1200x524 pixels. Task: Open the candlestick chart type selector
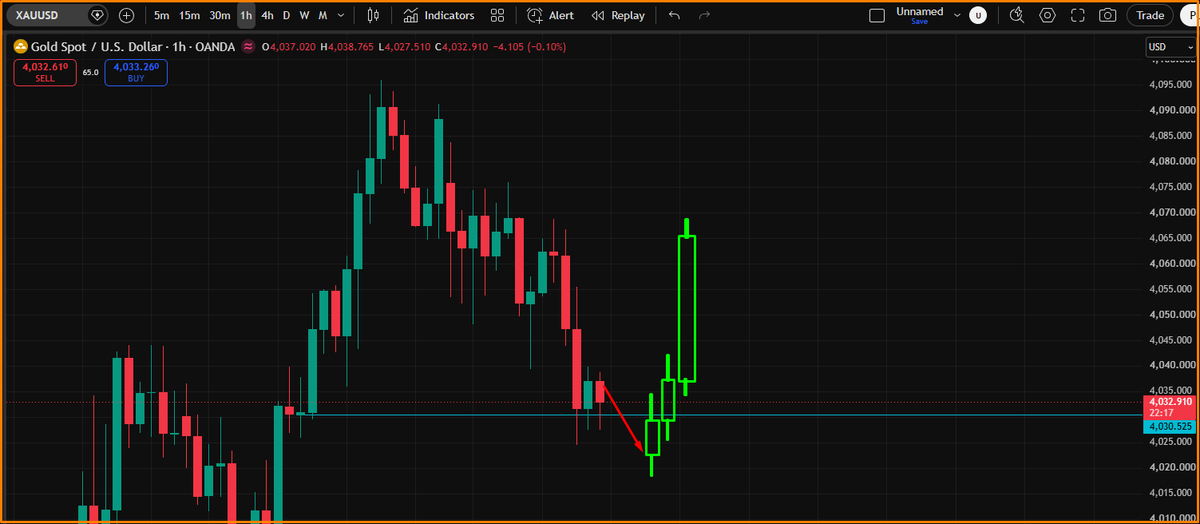pyautogui.click(x=374, y=16)
